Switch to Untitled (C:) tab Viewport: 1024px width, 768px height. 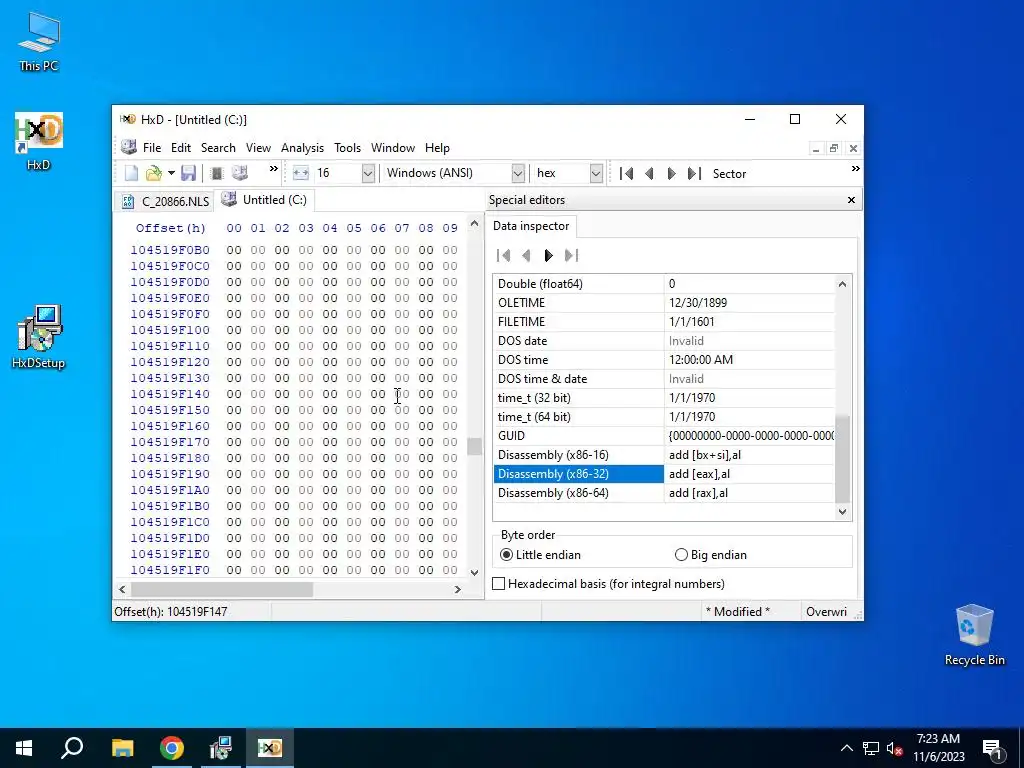click(264, 200)
